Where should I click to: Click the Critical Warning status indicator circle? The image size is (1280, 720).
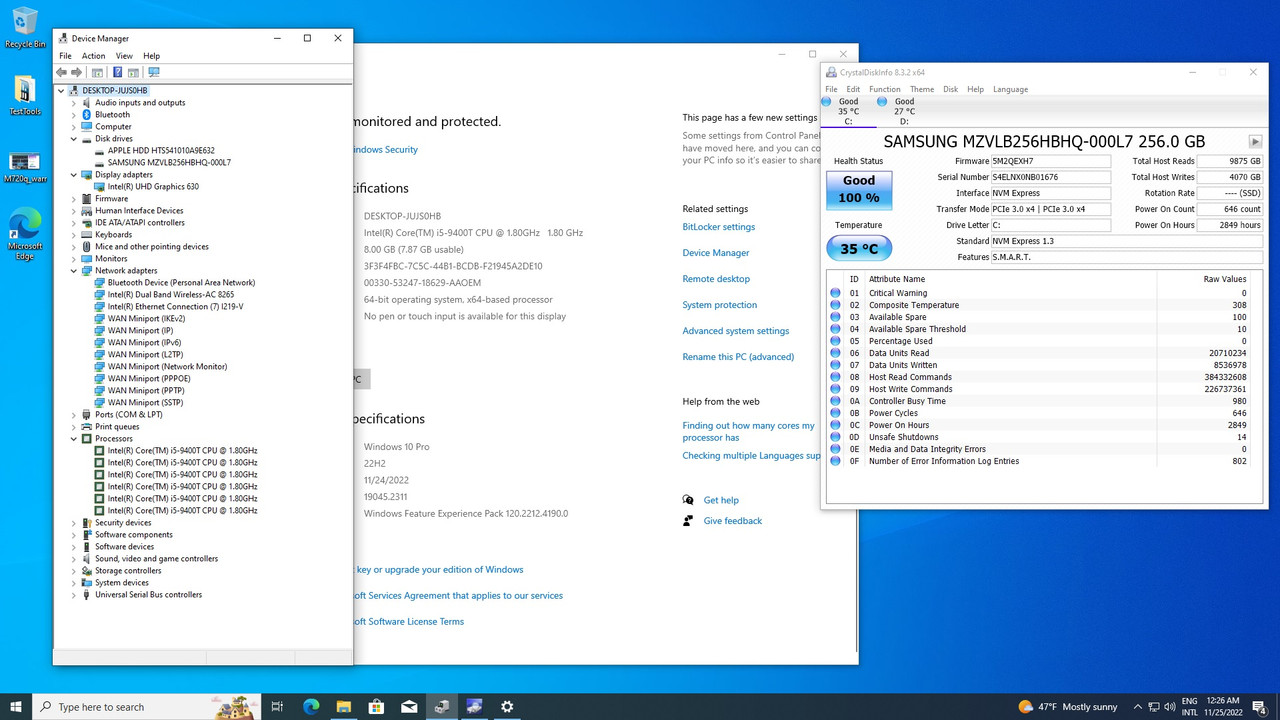(x=835, y=293)
